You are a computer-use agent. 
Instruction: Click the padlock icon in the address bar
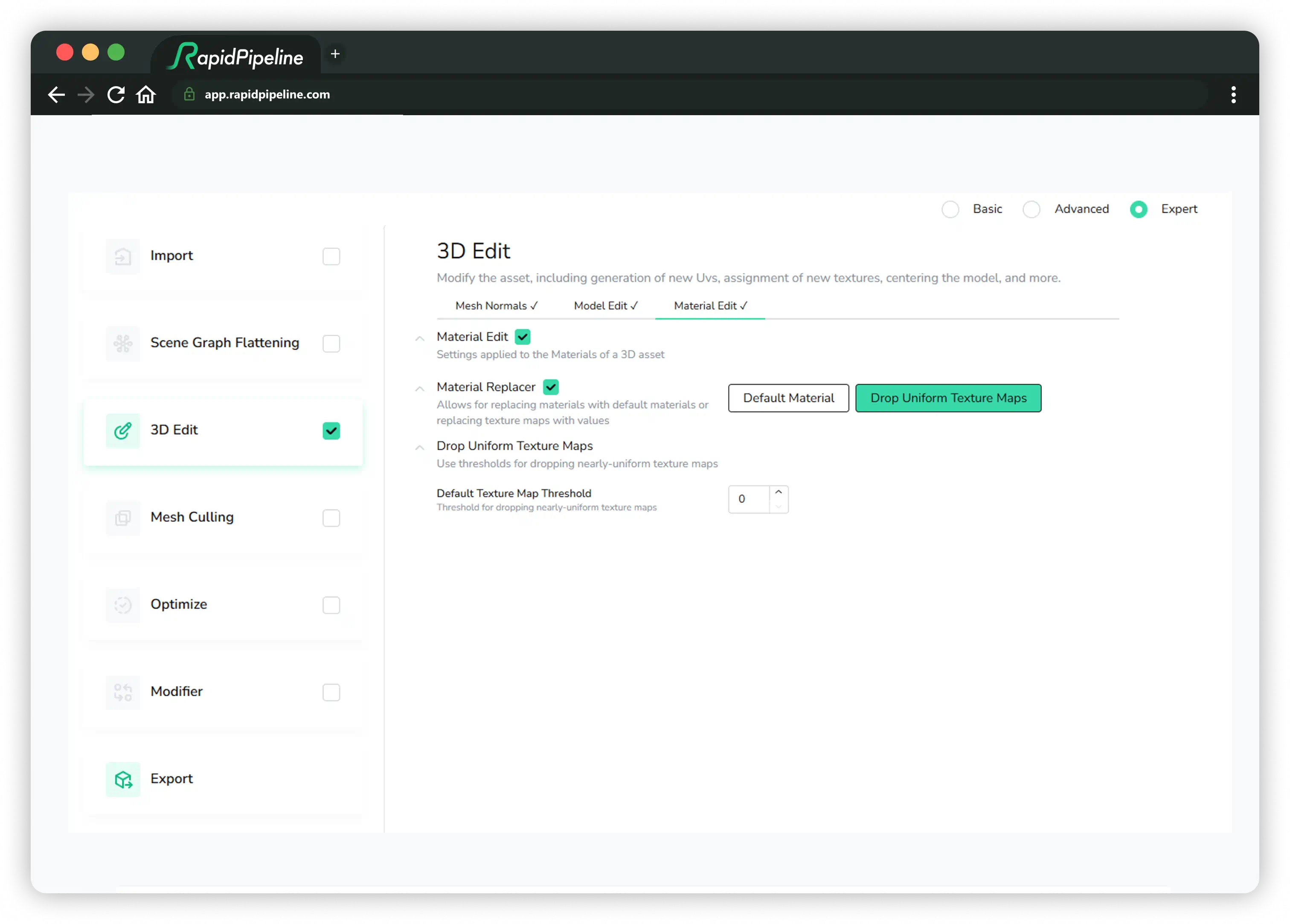tap(189, 94)
